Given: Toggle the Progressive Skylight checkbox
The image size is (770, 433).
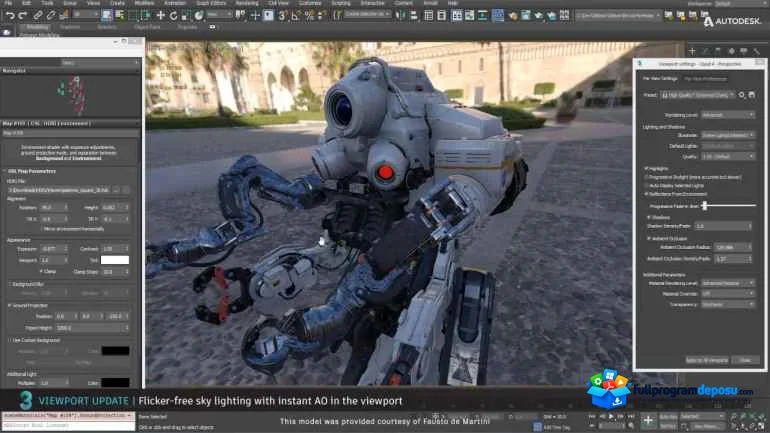Looking at the screenshot, I should click(647, 177).
